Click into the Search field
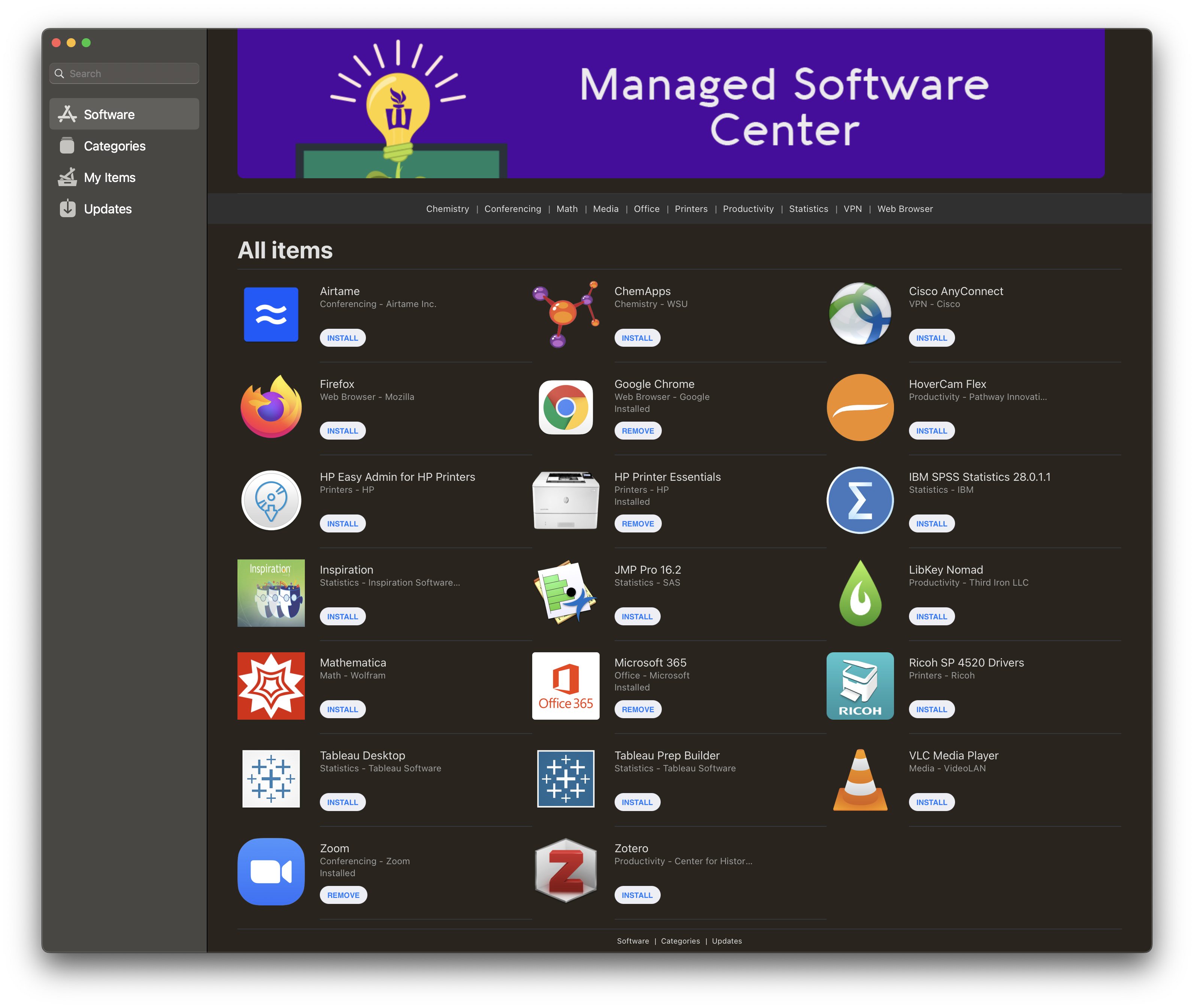This screenshot has width=1194, height=1008. [x=131, y=74]
